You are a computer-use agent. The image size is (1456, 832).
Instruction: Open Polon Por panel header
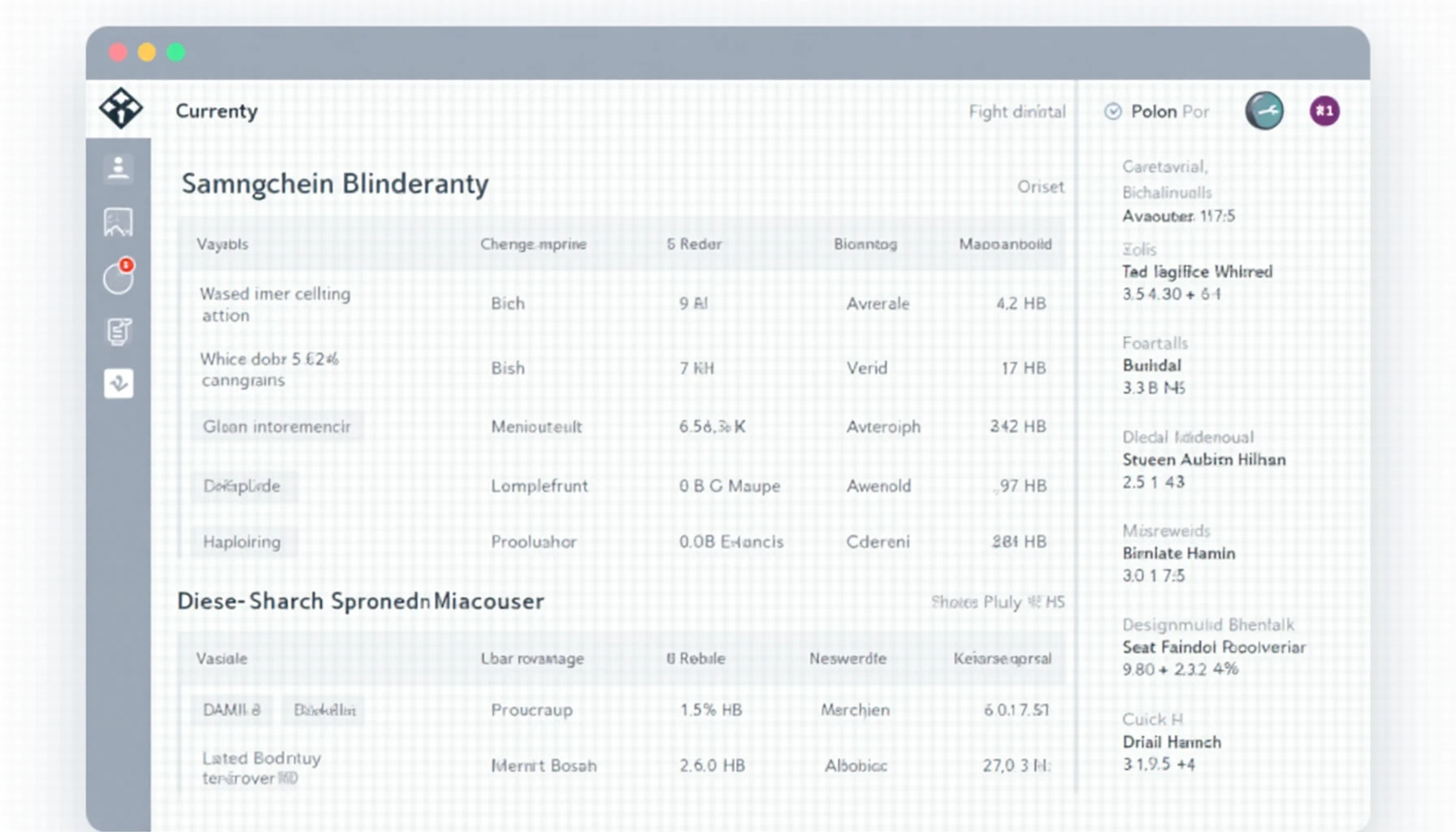1170,111
